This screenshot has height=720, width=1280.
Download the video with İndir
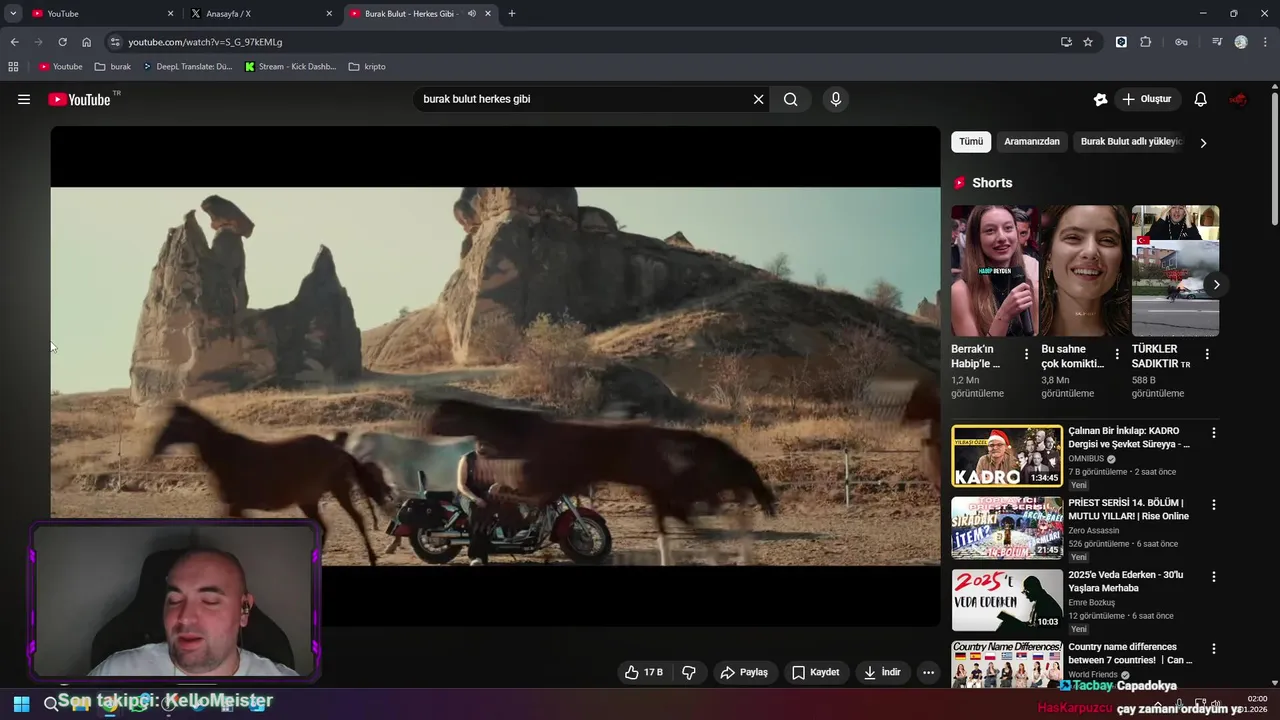click(x=883, y=672)
